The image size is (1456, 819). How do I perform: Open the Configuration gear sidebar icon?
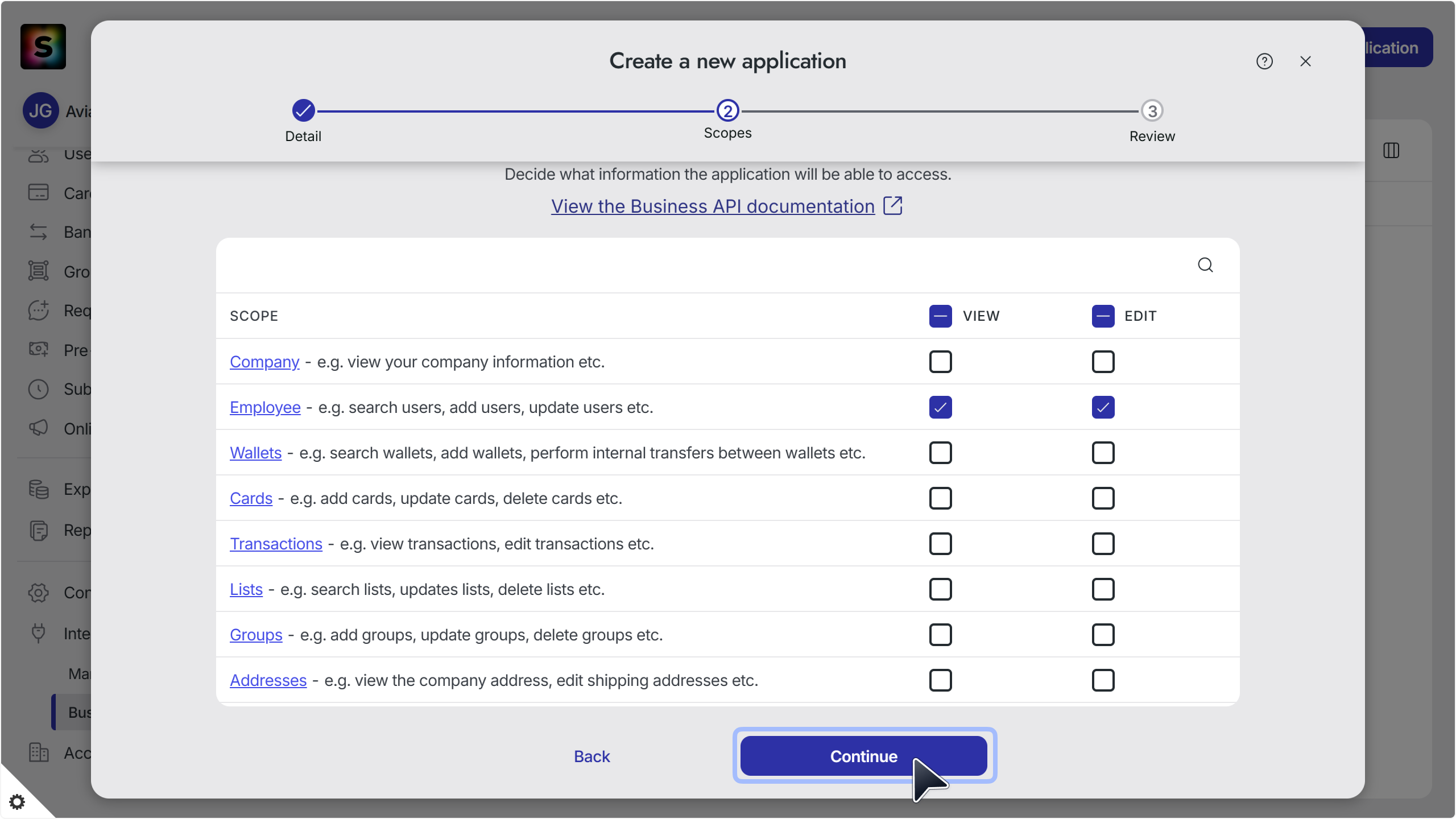point(39,593)
